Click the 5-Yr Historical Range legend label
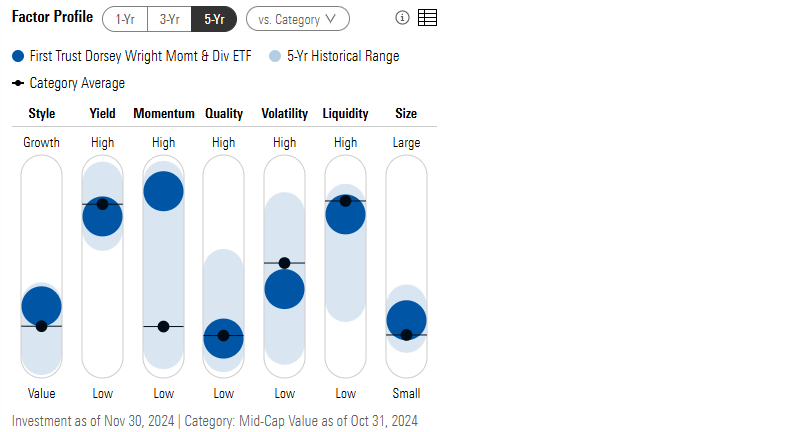The width and height of the screenshot is (799, 432). (343, 56)
